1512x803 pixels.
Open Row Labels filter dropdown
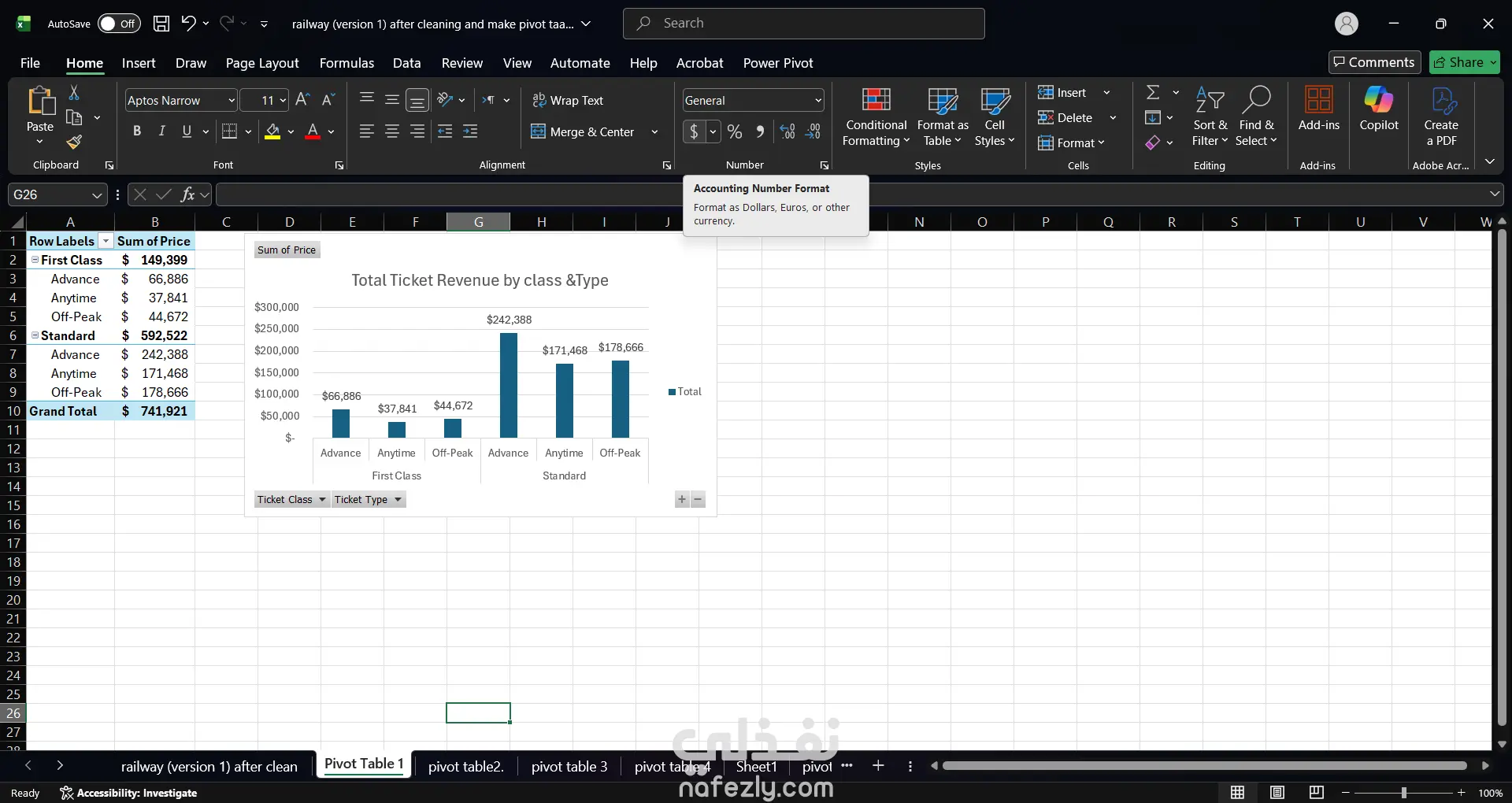[106, 241]
